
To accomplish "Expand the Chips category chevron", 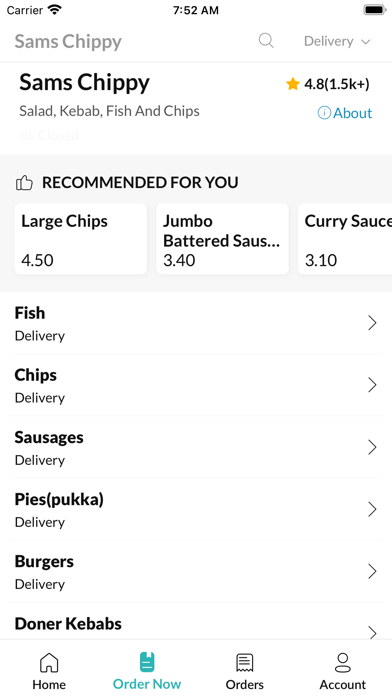I will pyautogui.click(x=372, y=385).
